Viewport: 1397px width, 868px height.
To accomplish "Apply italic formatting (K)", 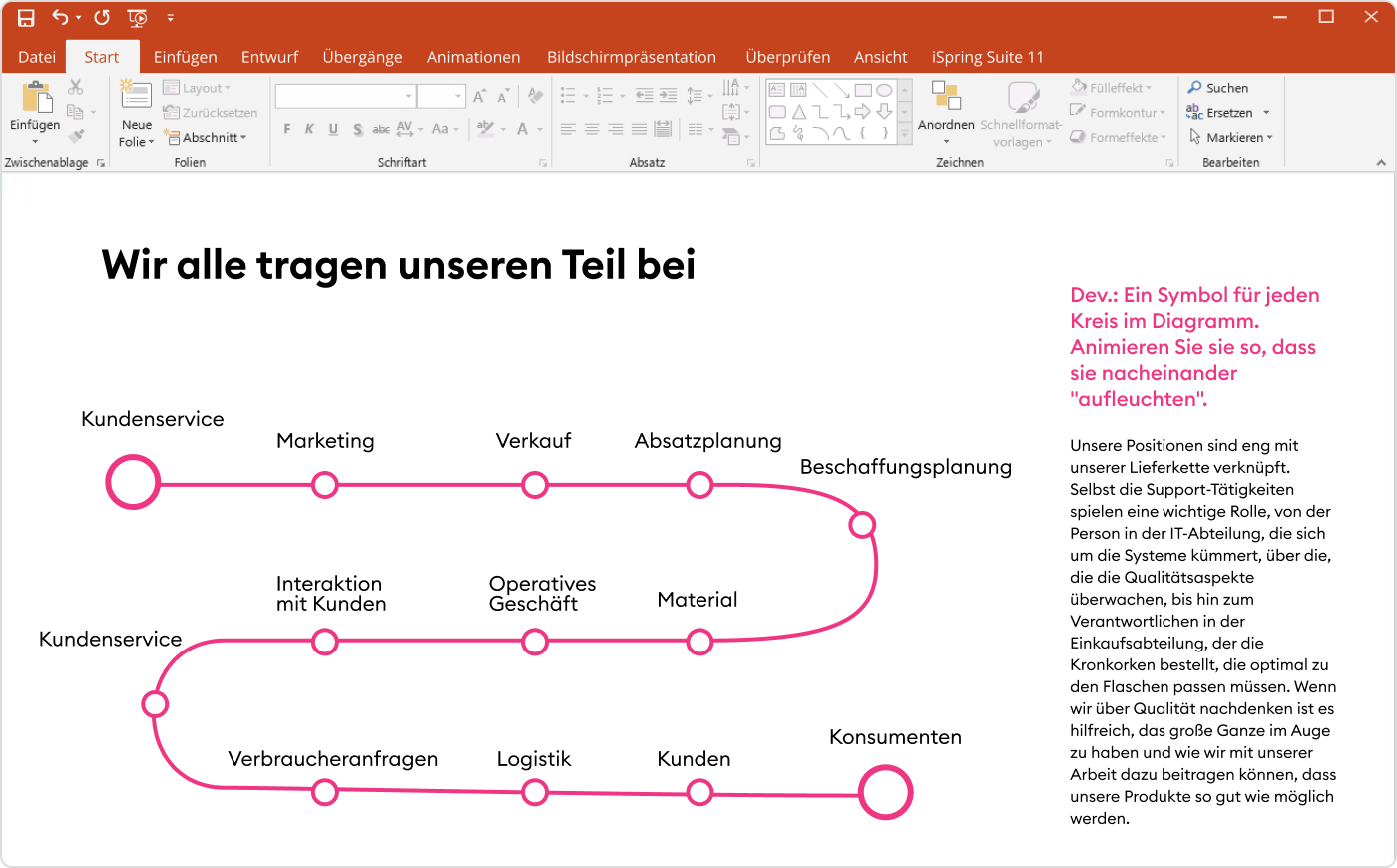I will pyautogui.click(x=309, y=129).
